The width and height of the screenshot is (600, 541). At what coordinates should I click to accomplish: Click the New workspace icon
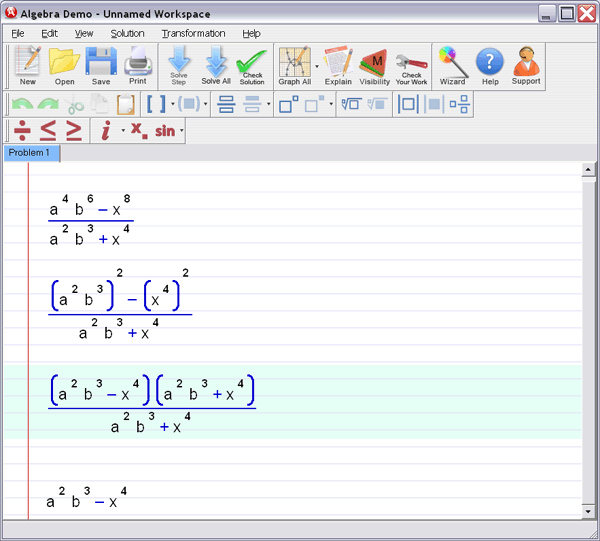(27, 66)
